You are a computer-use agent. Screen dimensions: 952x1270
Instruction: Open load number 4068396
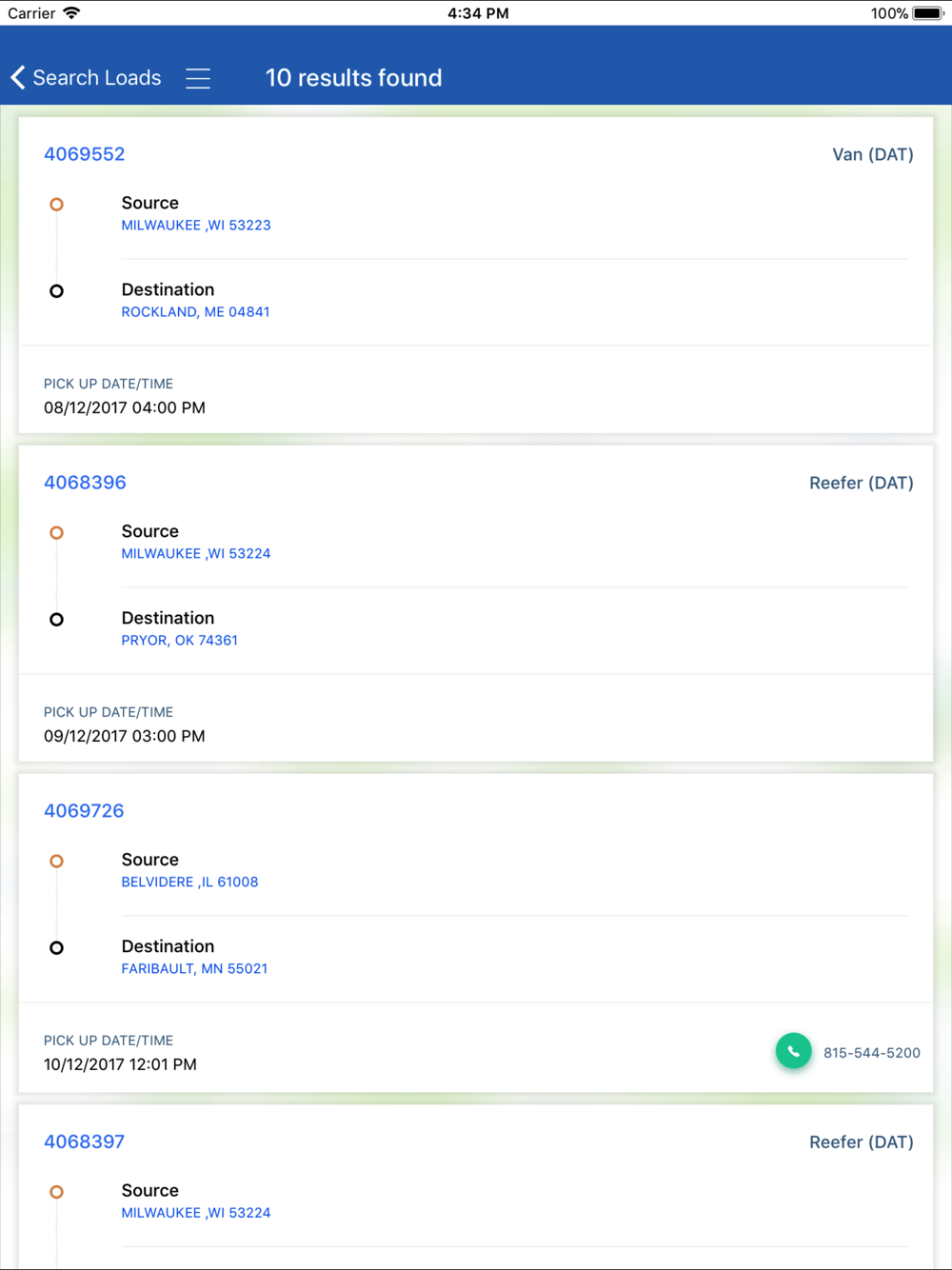pyautogui.click(x=85, y=483)
